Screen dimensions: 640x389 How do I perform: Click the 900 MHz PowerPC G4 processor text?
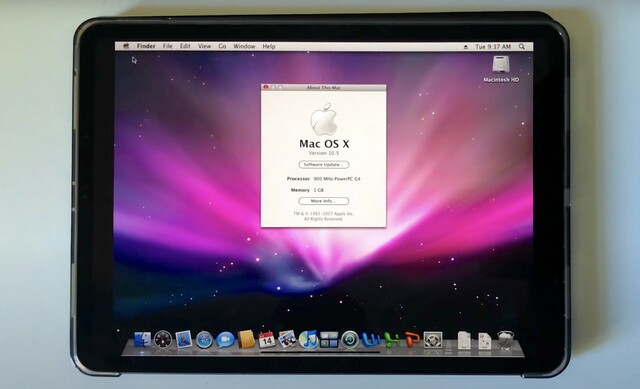click(337, 179)
